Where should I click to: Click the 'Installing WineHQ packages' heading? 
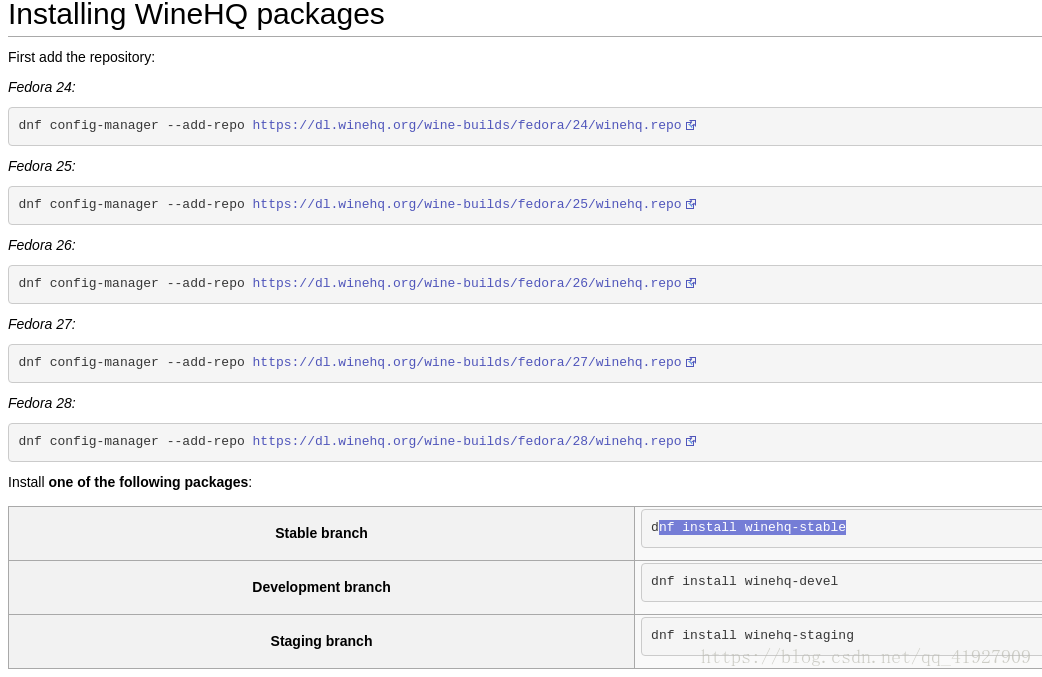[x=196, y=14]
